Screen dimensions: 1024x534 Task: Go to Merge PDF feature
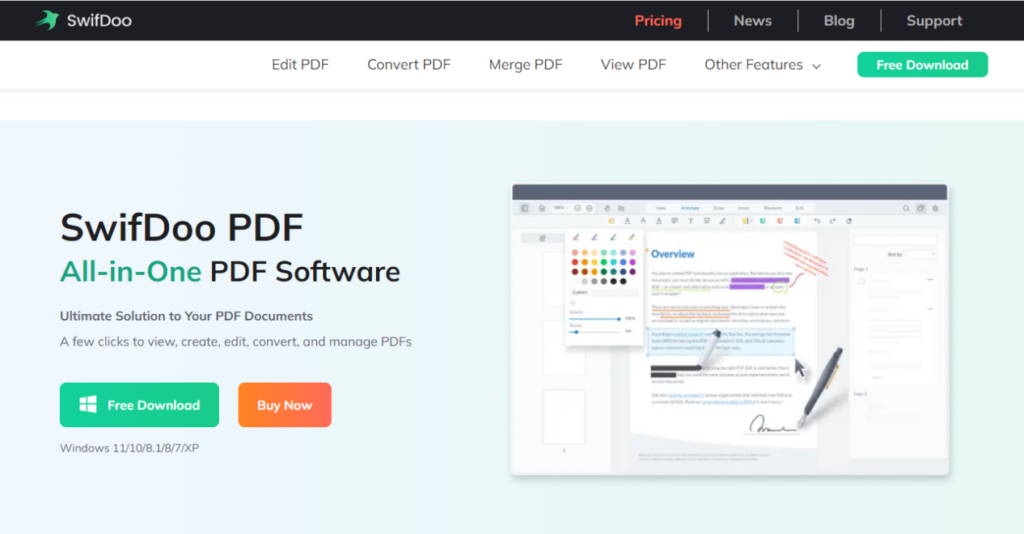pyautogui.click(x=525, y=65)
